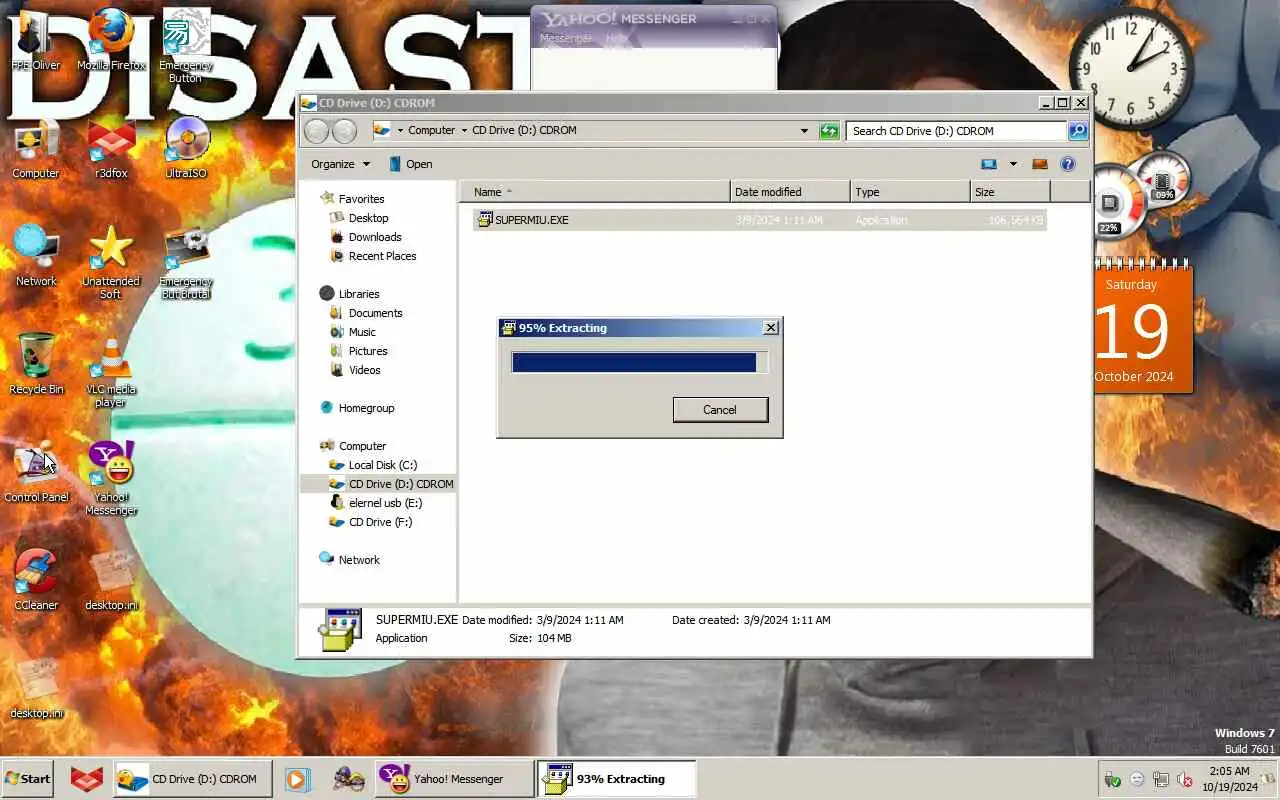Open the Organize dropdown menu
Image resolution: width=1280 pixels, height=800 pixels.
pyautogui.click(x=340, y=164)
